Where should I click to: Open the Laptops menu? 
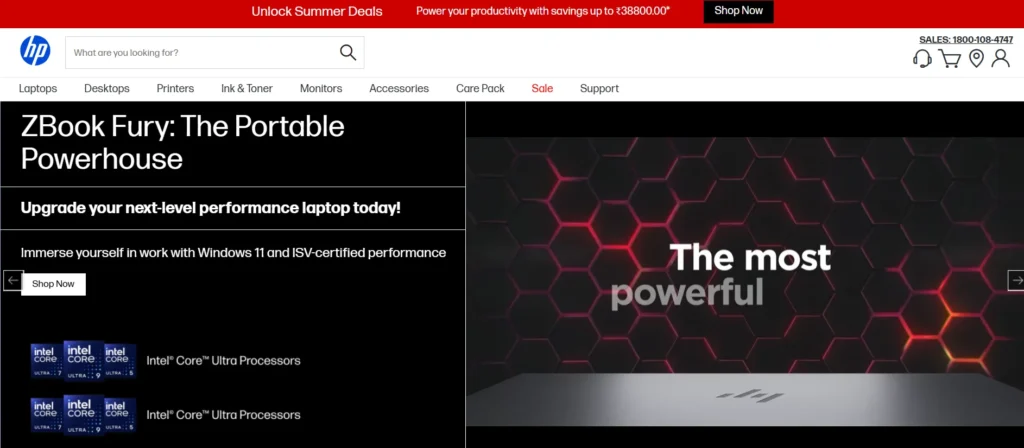click(38, 88)
